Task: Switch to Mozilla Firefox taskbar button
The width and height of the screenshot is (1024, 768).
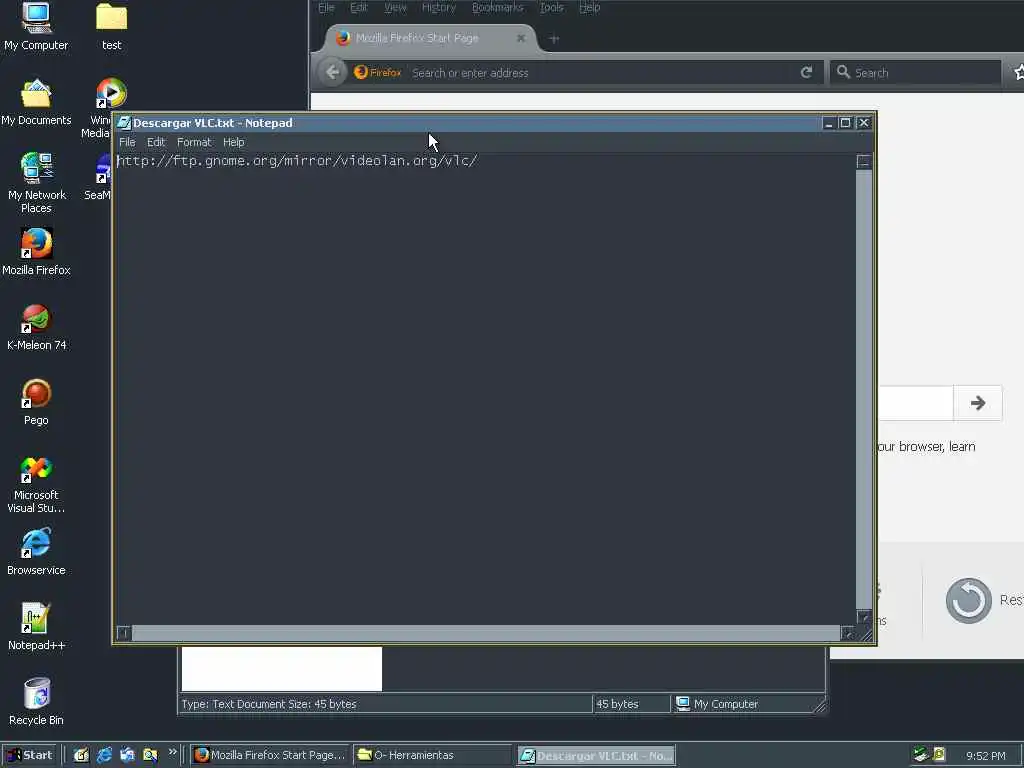Action: pyautogui.click(x=270, y=755)
